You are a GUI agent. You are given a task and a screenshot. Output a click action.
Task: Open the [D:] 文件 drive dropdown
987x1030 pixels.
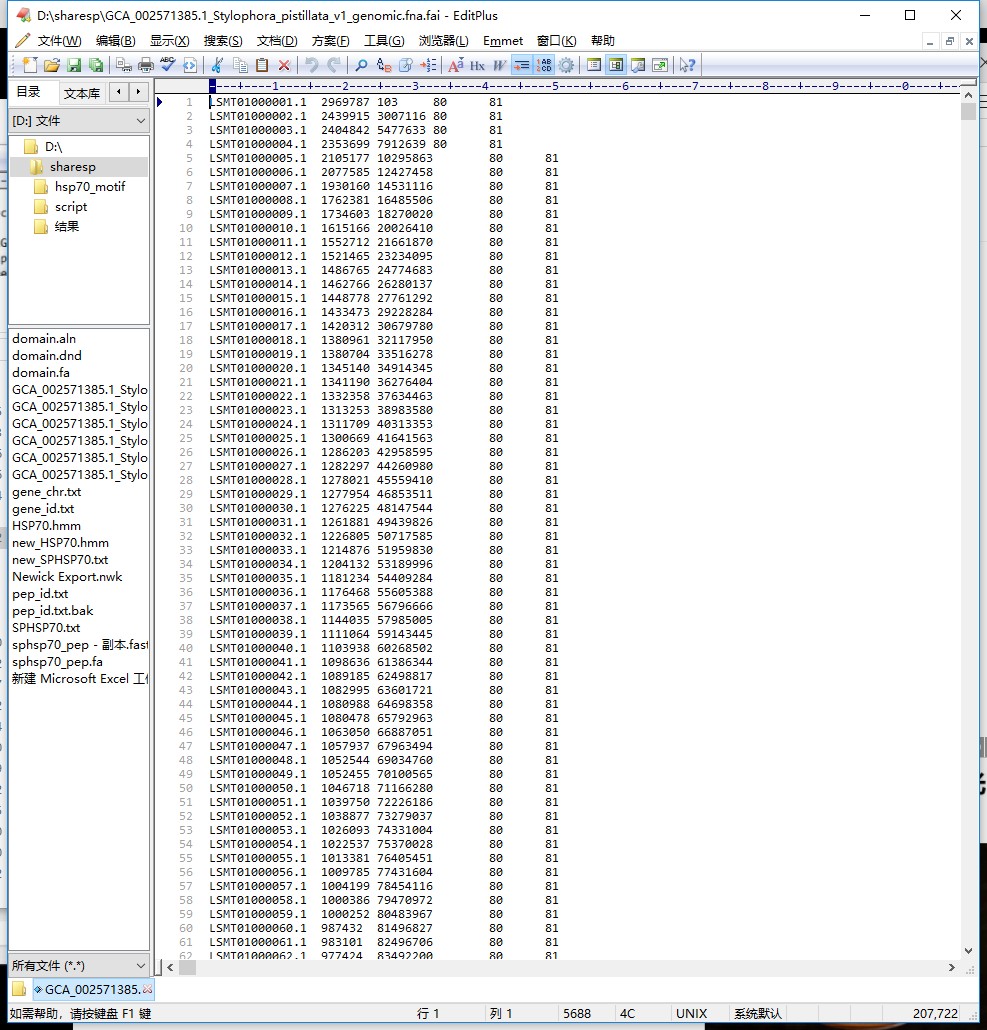(79, 121)
